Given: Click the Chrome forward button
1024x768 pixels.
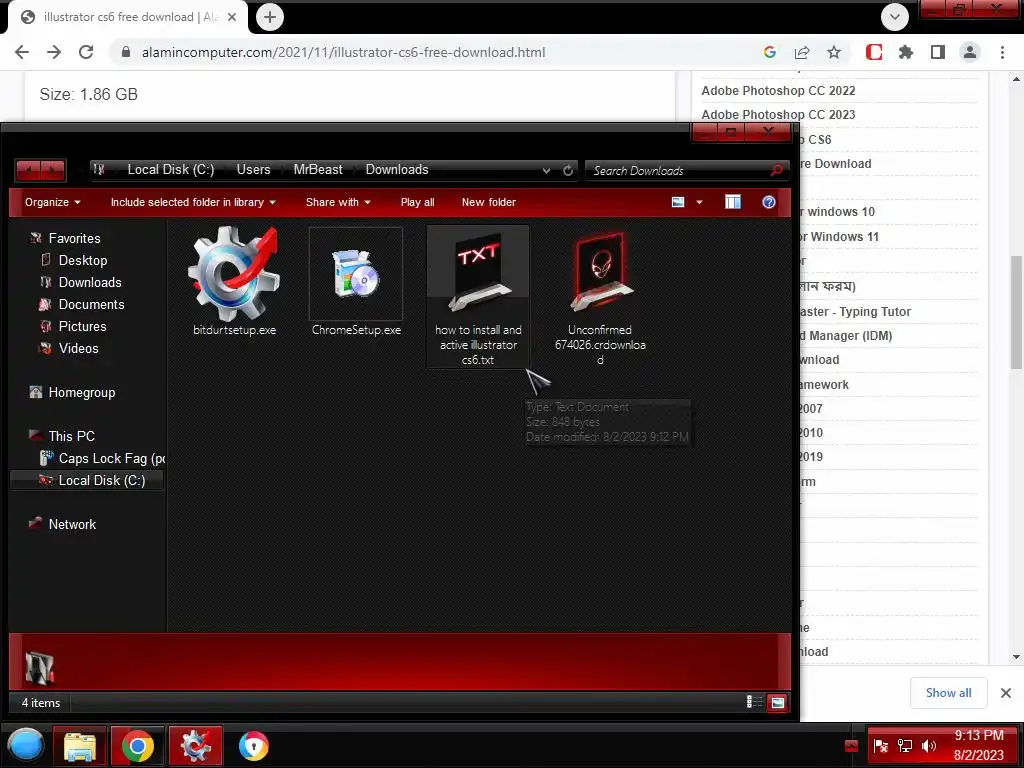Looking at the screenshot, I should click(54, 52).
